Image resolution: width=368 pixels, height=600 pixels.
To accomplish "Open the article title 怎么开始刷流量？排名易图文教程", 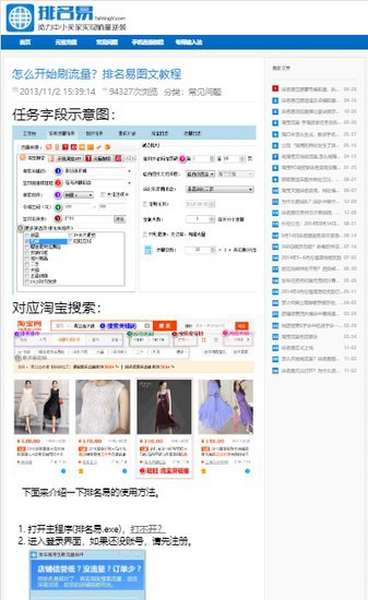I will point(96,74).
